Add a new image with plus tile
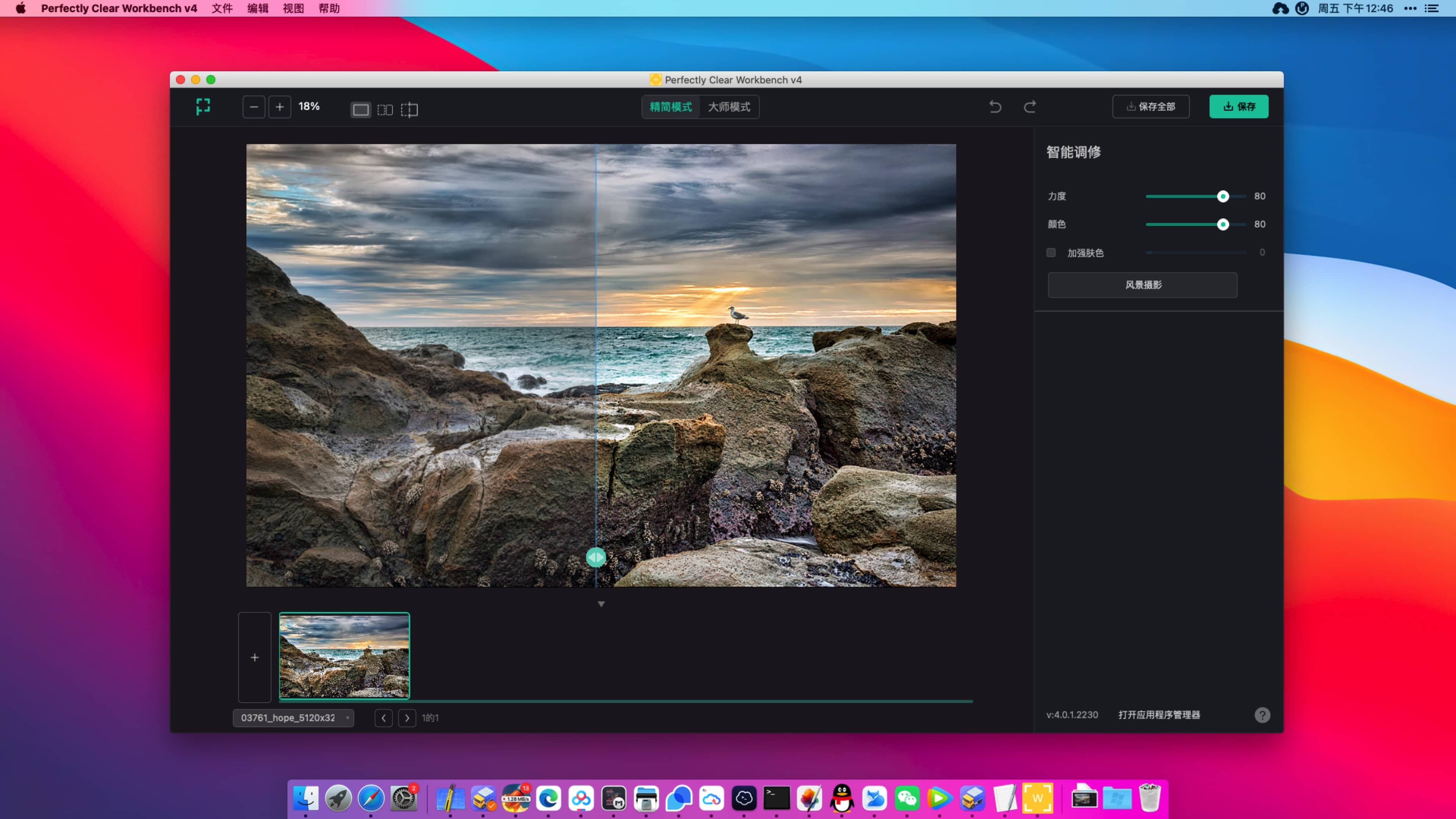1456x819 pixels. tap(255, 657)
